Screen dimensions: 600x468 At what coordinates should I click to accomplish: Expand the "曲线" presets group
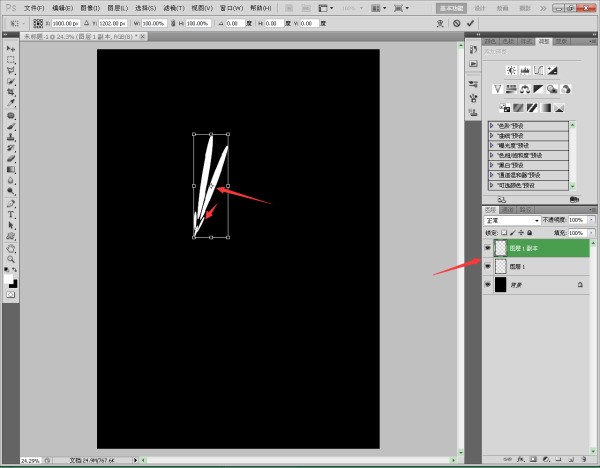[x=492, y=136]
